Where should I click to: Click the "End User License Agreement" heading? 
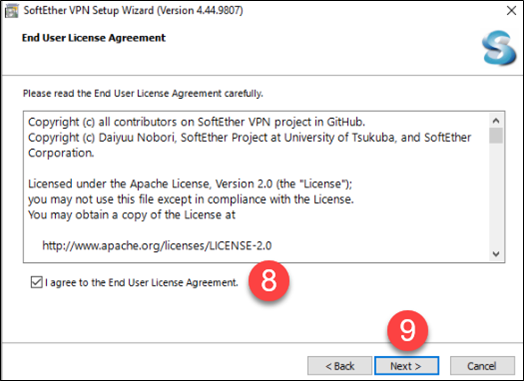pyautogui.click(x=94, y=38)
